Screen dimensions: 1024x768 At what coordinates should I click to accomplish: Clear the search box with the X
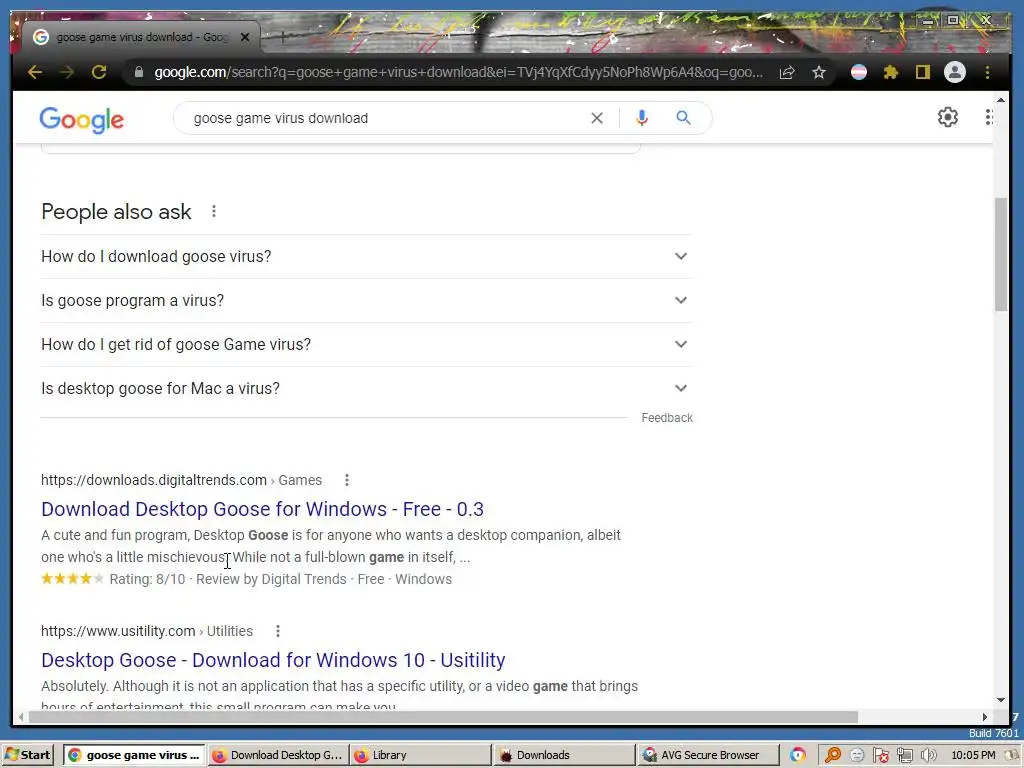pyautogui.click(x=597, y=118)
